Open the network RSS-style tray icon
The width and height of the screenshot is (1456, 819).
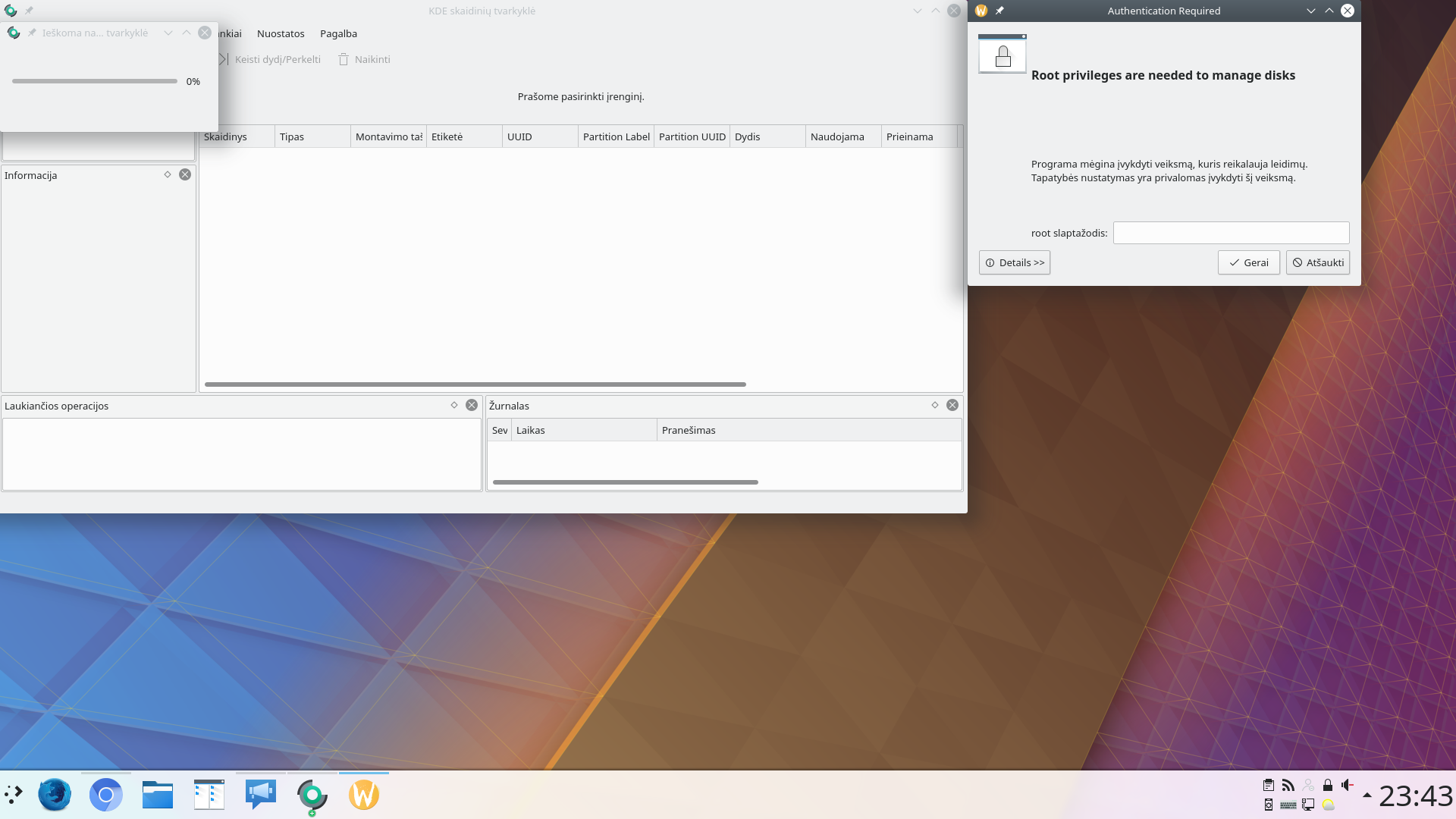pyautogui.click(x=1288, y=785)
